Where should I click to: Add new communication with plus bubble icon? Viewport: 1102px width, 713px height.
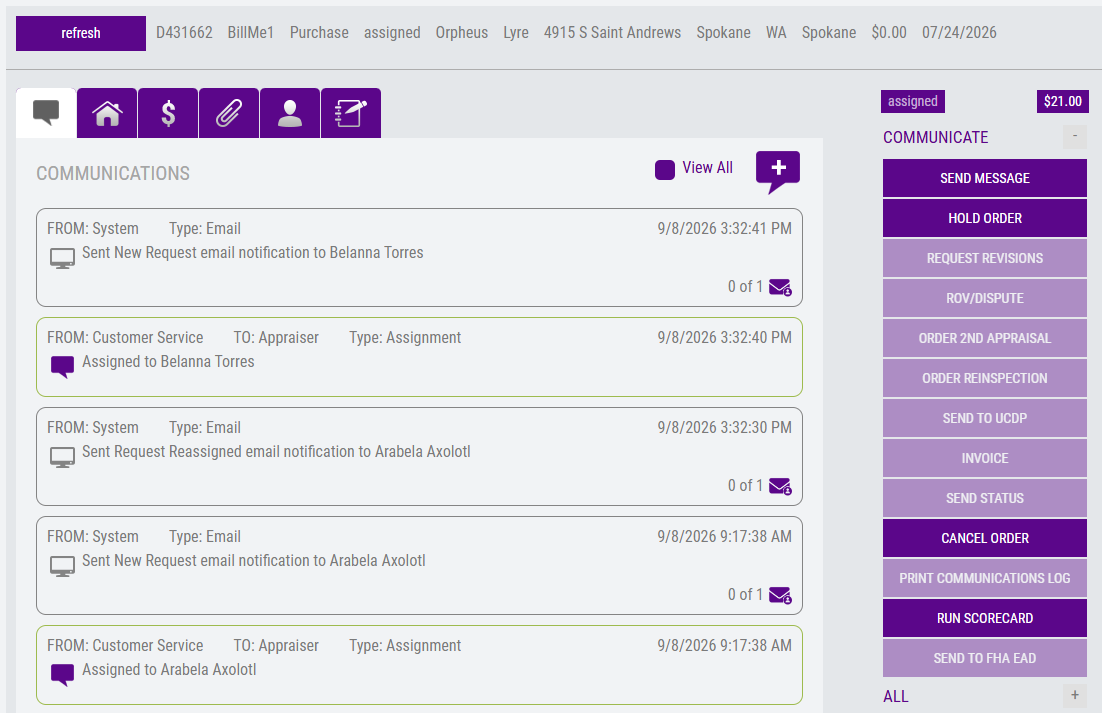click(x=778, y=171)
